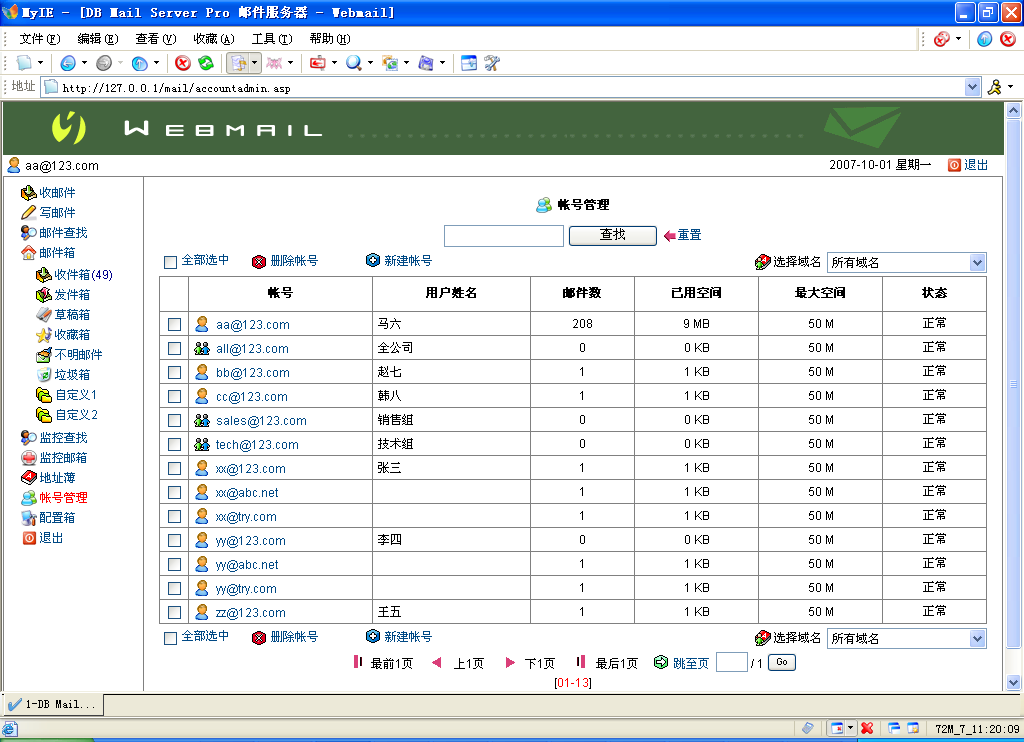1024x742 pixels.
Task: Expand the new-page toolbar dropdown arrow
Action: 40,63
